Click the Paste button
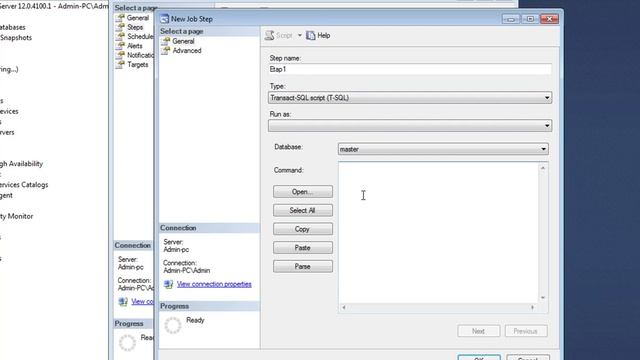The image size is (640, 360). (303, 248)
